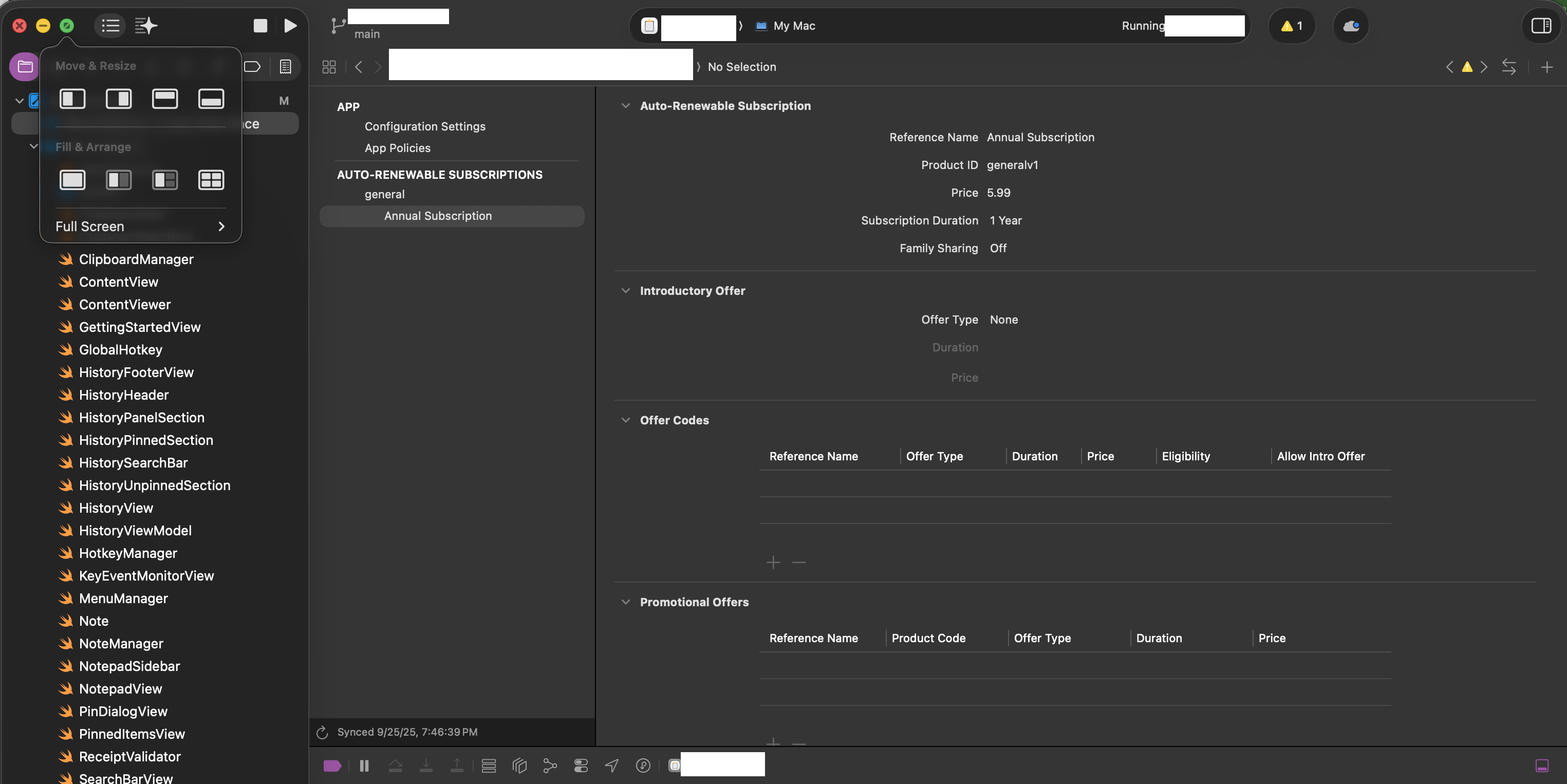
Task: Open the Debug View Hierarchy icon
Action: 519,766
